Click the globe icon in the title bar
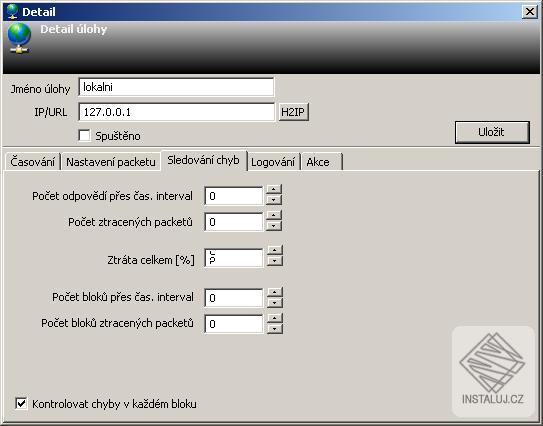The width and height of the screenshot is (543, 426). 12,11
